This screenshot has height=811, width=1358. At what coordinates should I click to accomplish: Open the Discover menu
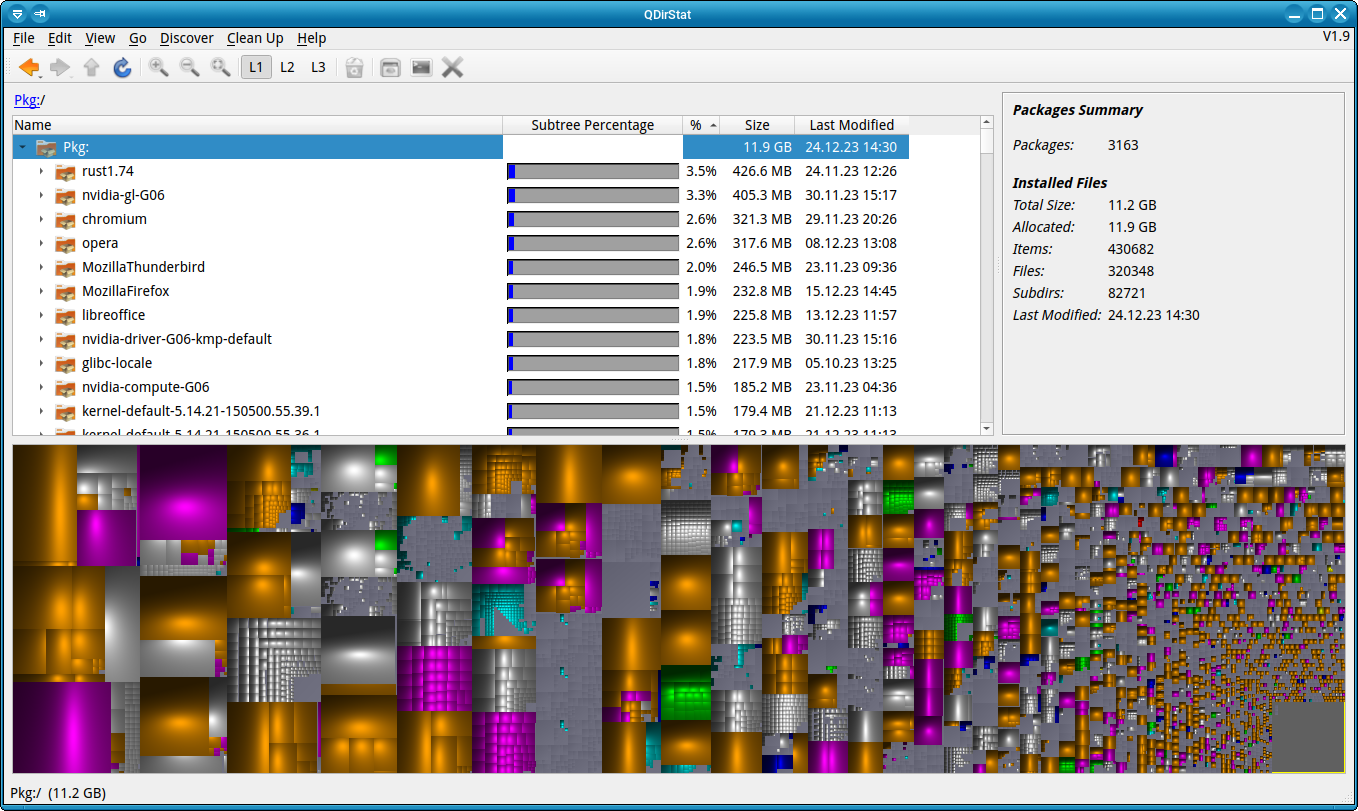point(187,38)
